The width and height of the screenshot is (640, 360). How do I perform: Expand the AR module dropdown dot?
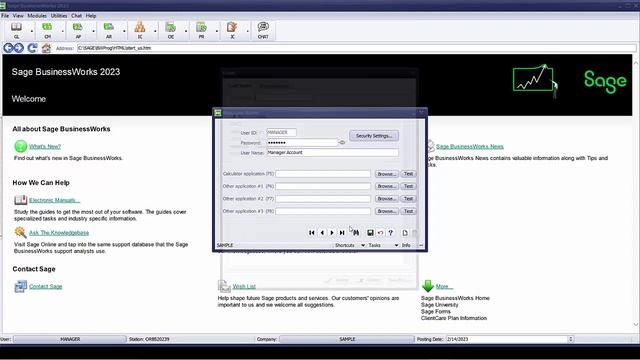pos(124,31)
